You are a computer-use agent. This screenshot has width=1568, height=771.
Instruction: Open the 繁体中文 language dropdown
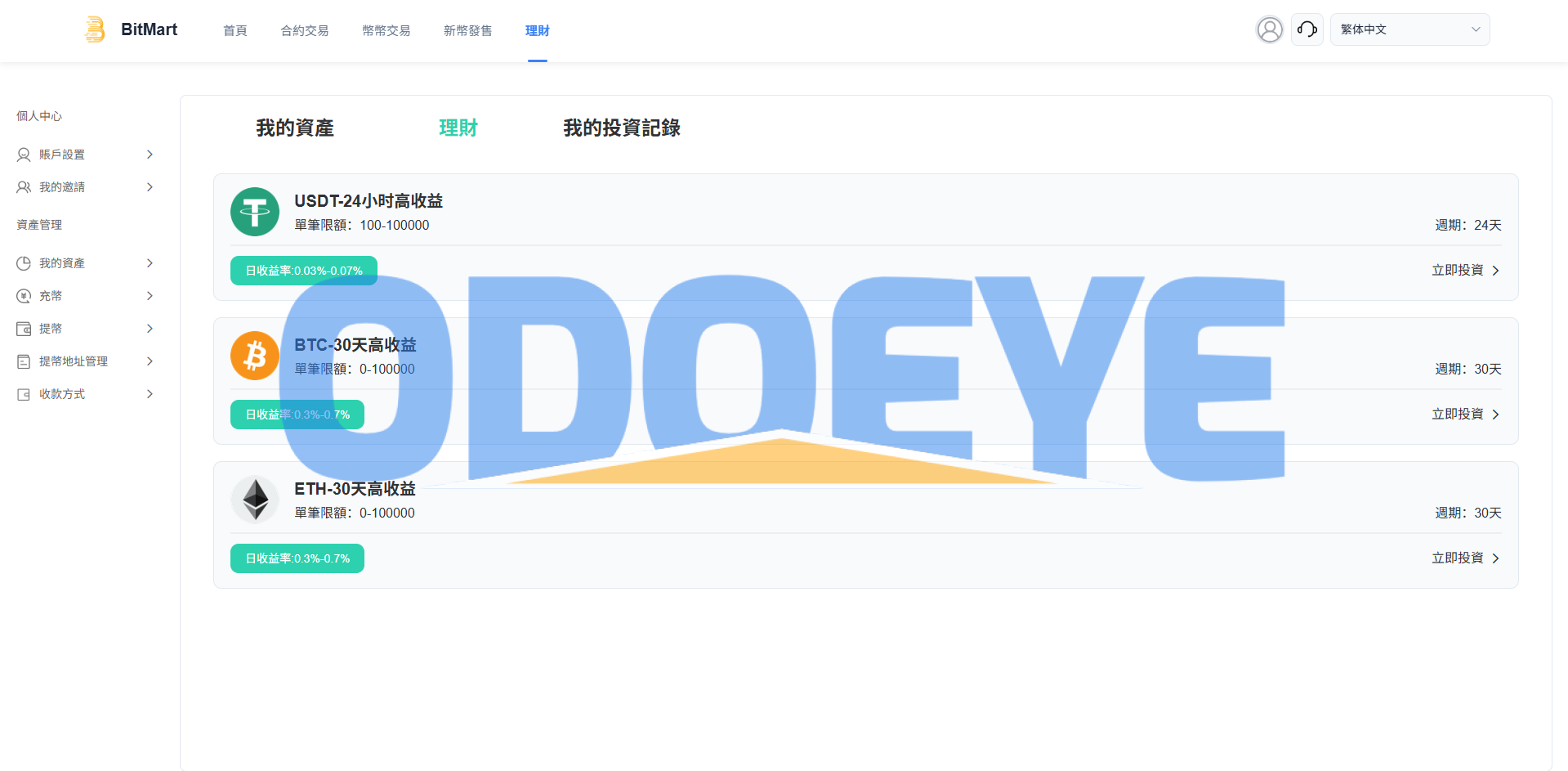pyautogui.click(x=1409, y=29)
